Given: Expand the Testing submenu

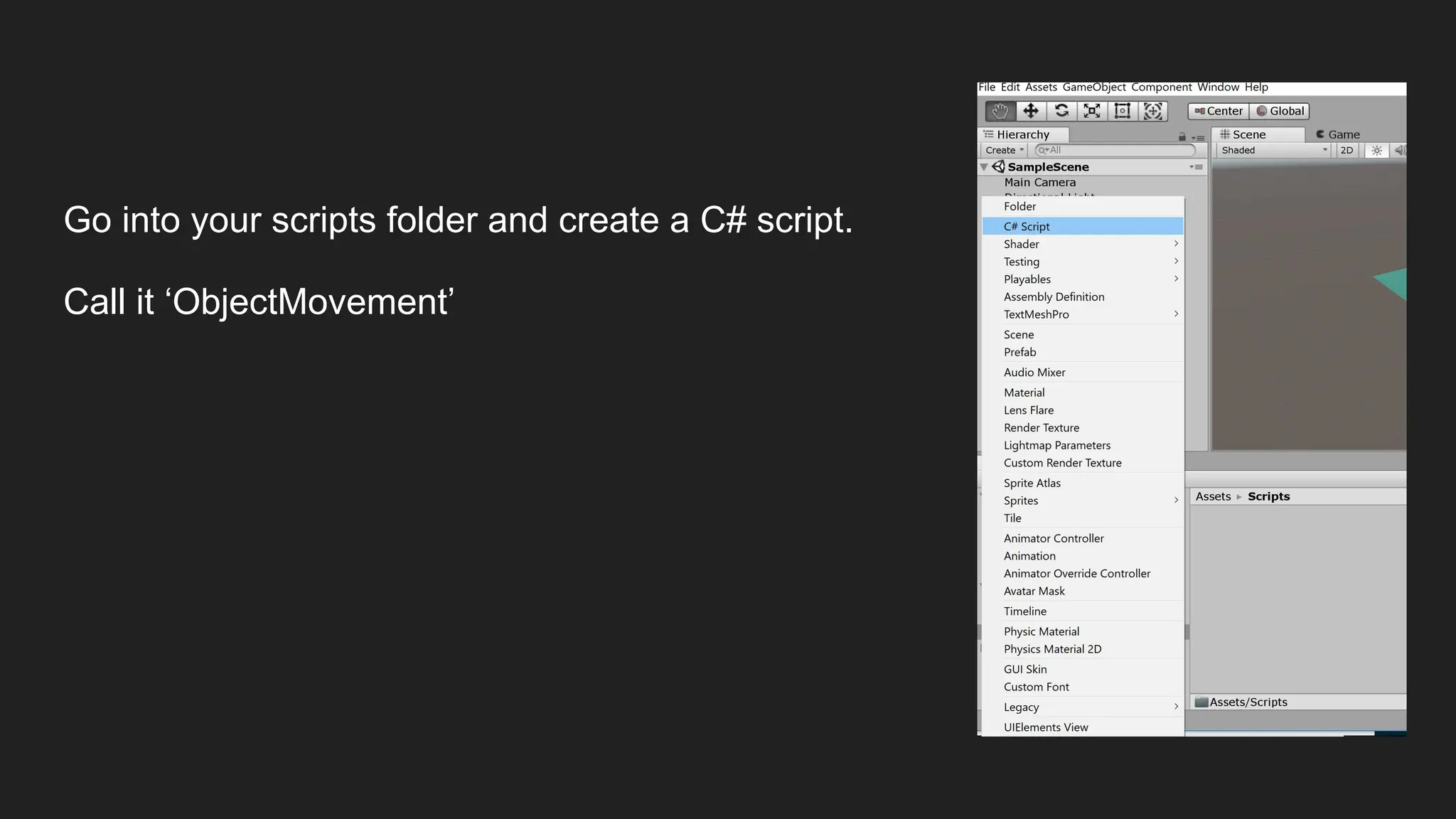Looking at the screenshot, I should pos(1083,262).
